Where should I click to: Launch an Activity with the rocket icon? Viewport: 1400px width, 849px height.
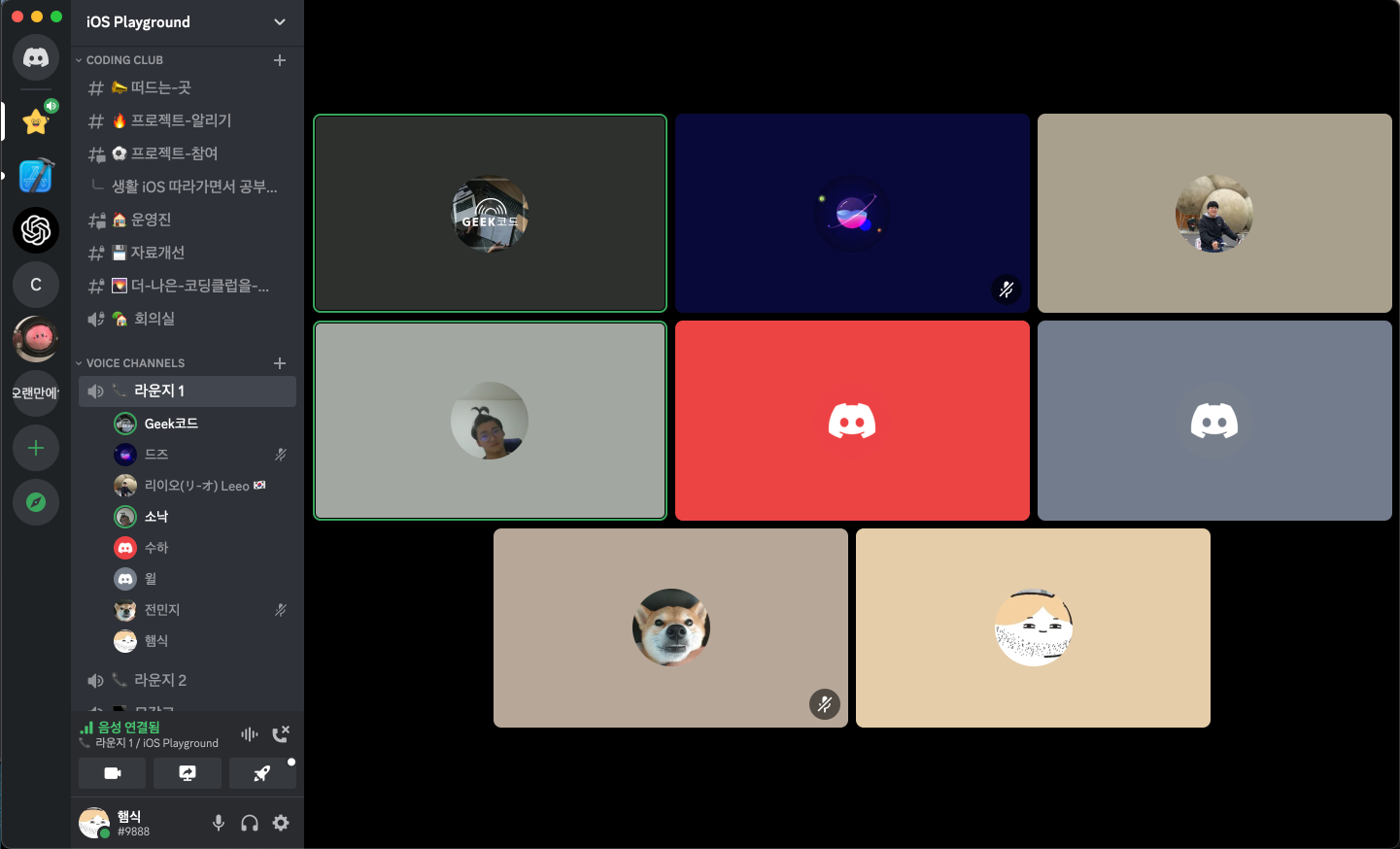262,773
